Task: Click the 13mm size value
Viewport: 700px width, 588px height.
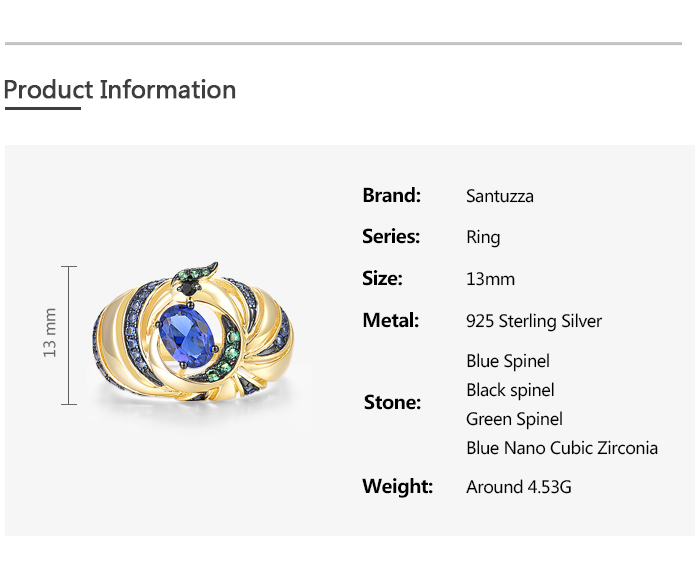Action: click(490, 279)
